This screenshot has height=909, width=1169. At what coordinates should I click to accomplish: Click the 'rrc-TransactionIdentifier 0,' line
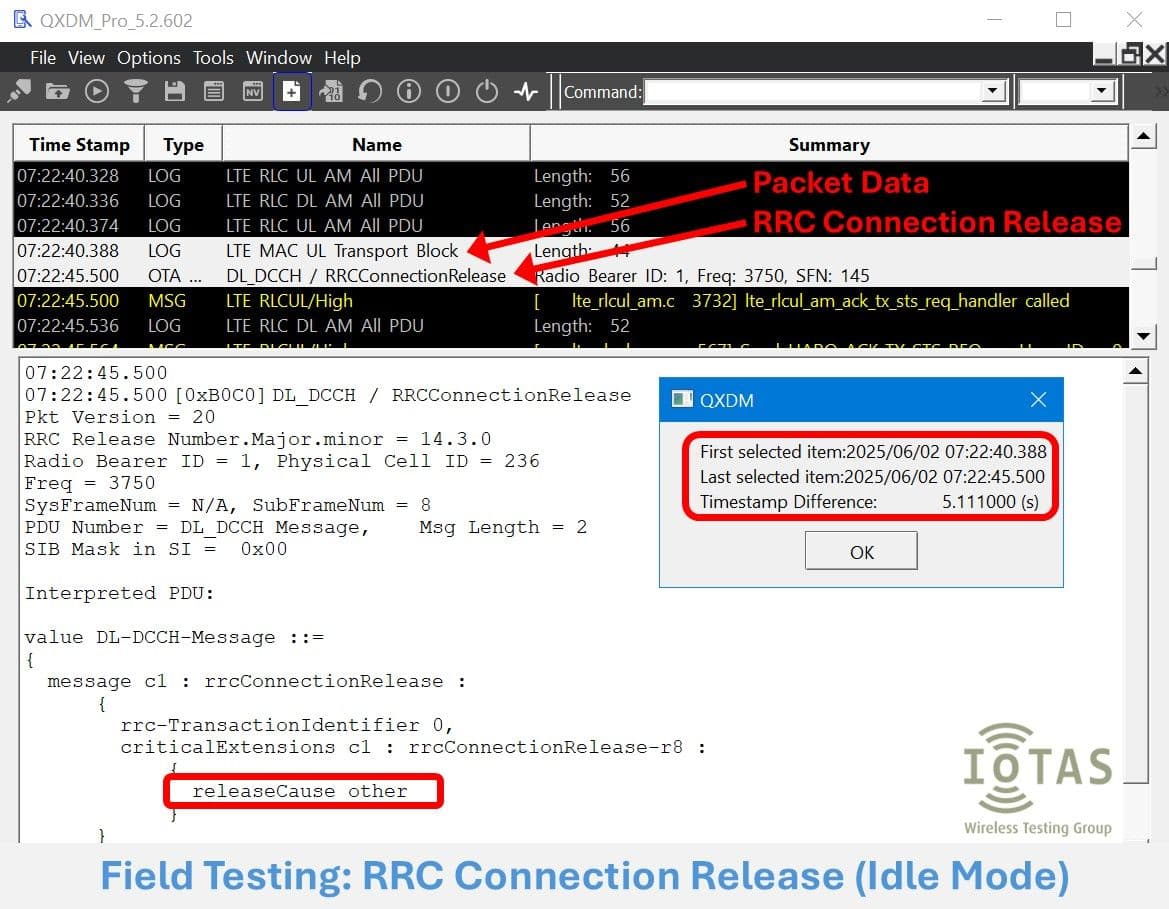(287, 725)
